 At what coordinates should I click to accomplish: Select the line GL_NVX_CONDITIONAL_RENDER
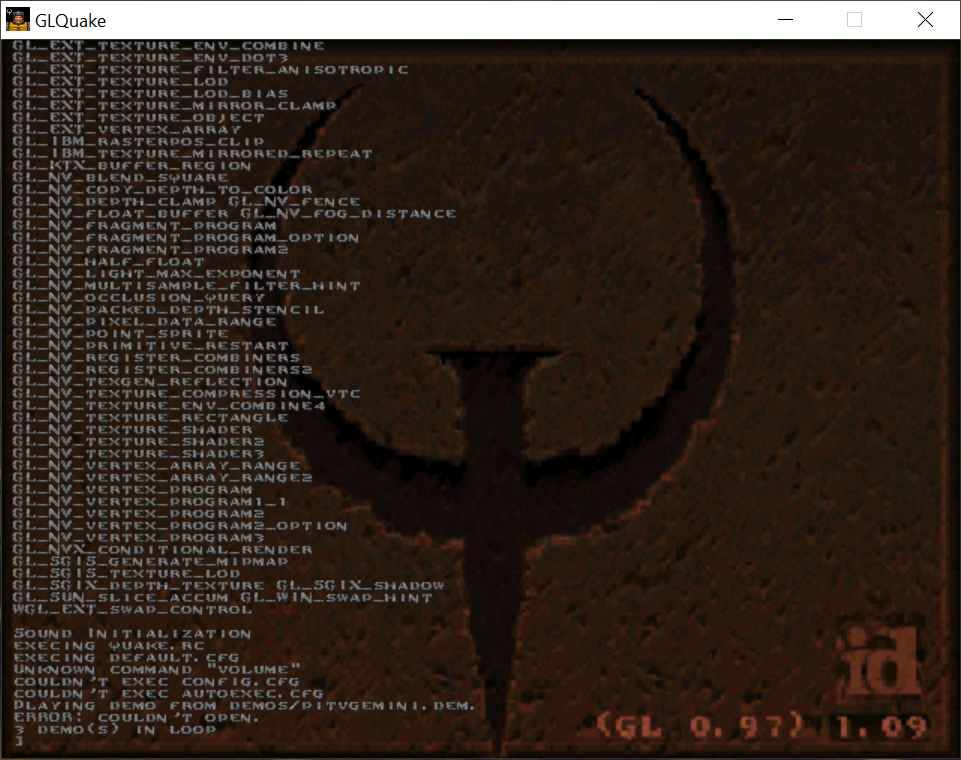pos(162,550)
